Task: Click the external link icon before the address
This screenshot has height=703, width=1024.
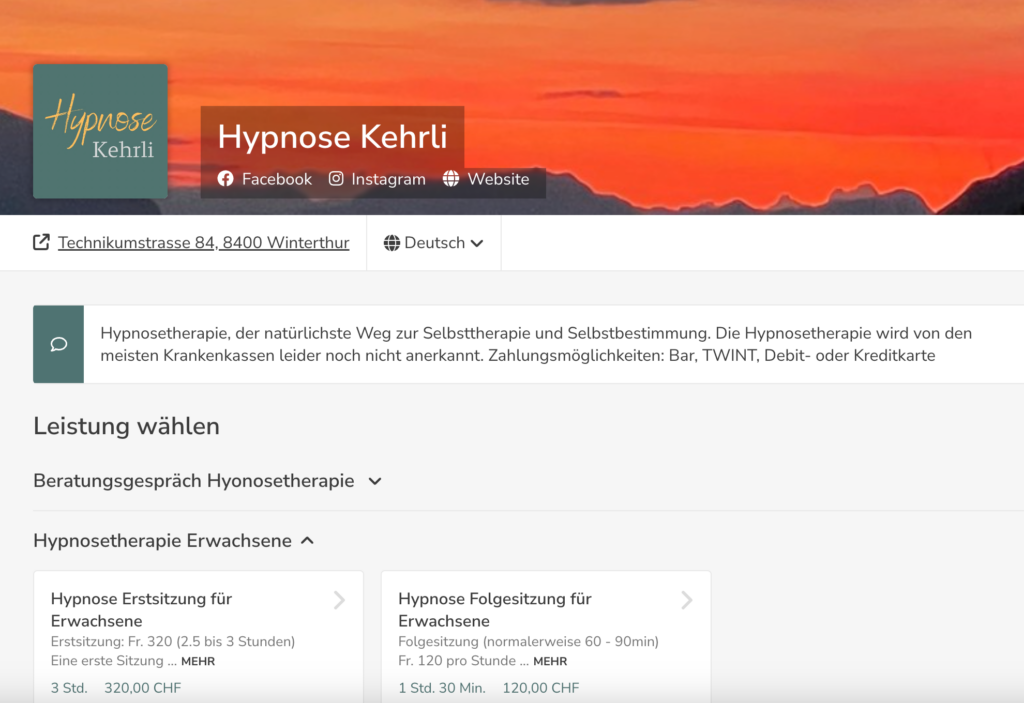Action: 41,242
